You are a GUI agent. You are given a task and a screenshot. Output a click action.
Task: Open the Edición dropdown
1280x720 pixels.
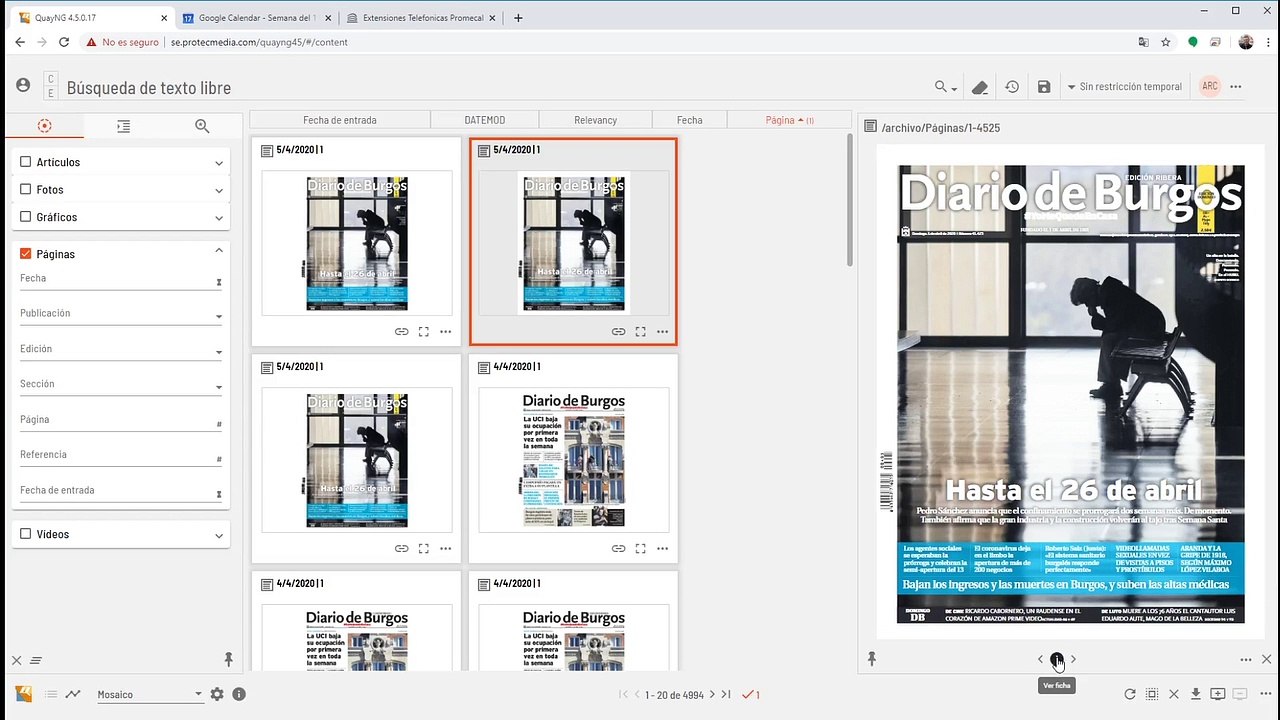click(121, 349)
